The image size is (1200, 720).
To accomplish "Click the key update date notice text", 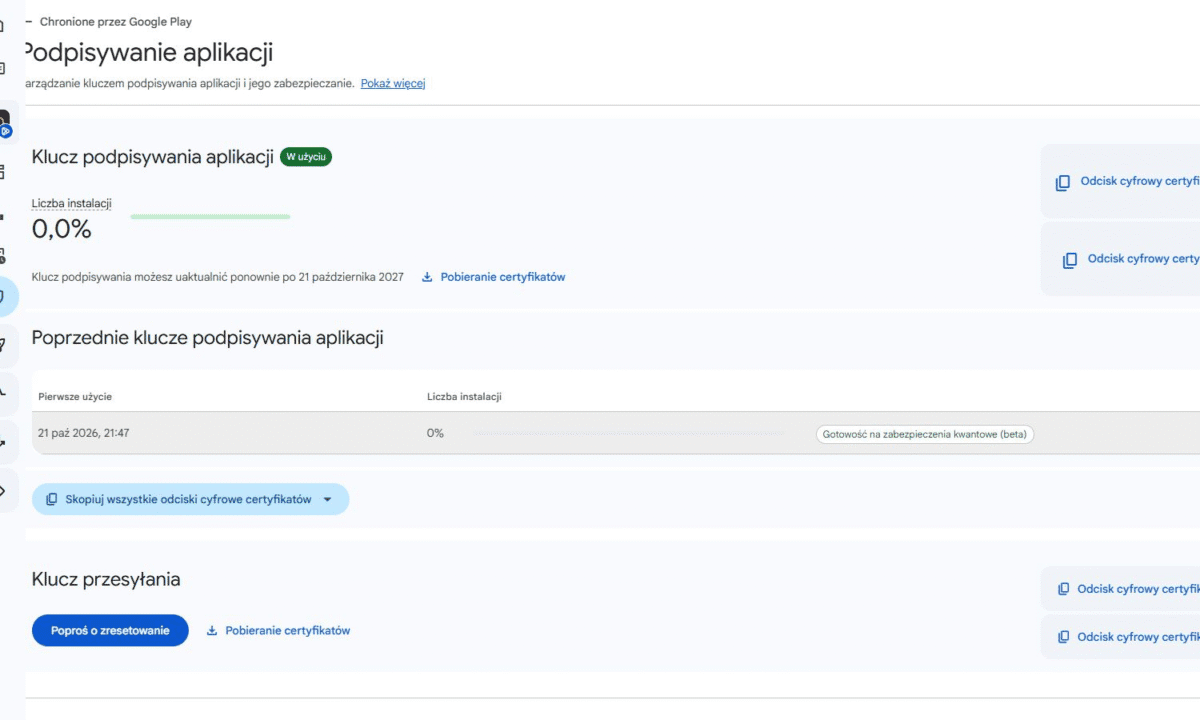I will point(218,277).
